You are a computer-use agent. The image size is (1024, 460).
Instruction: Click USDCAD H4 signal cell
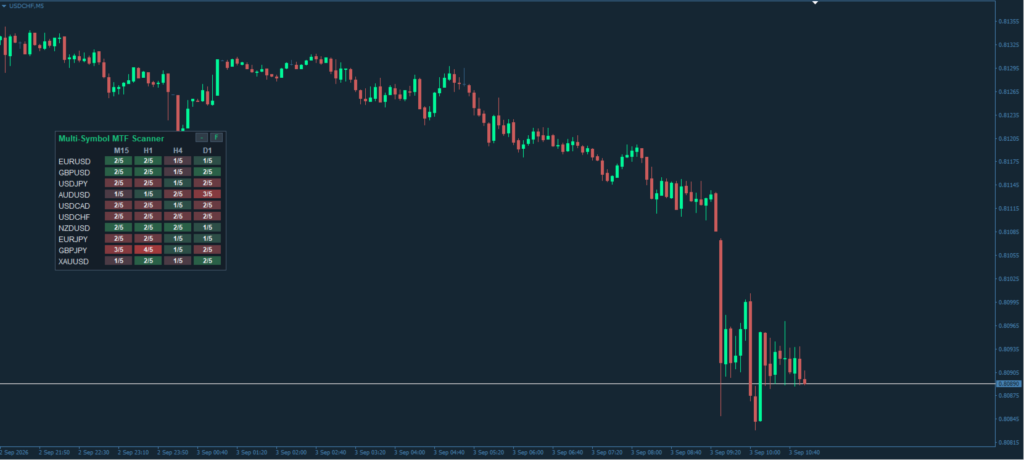178,205
